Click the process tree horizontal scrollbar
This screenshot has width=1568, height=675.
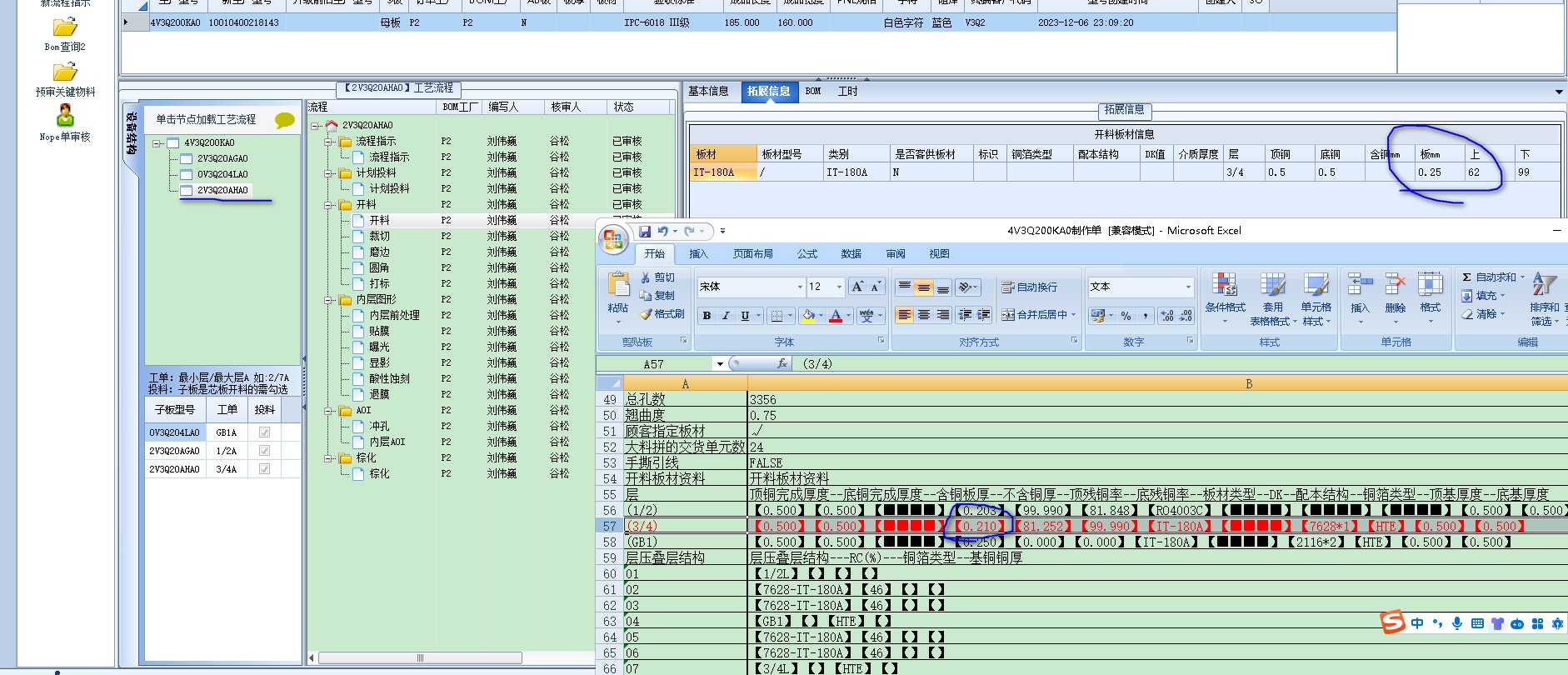[x=419, y=657]
